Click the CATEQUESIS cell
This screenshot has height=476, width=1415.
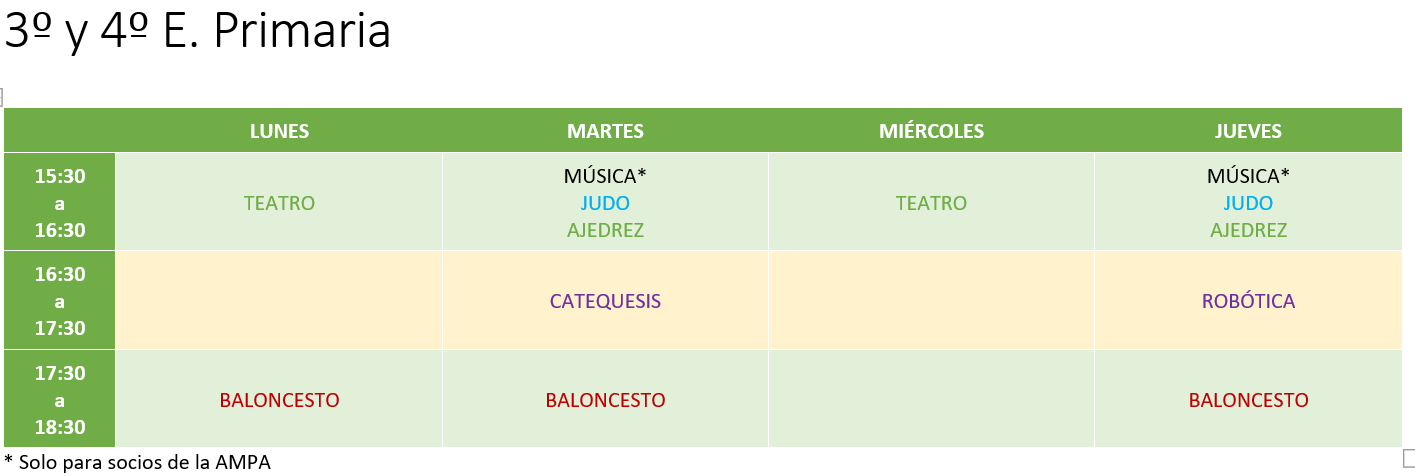pos(605,301)
